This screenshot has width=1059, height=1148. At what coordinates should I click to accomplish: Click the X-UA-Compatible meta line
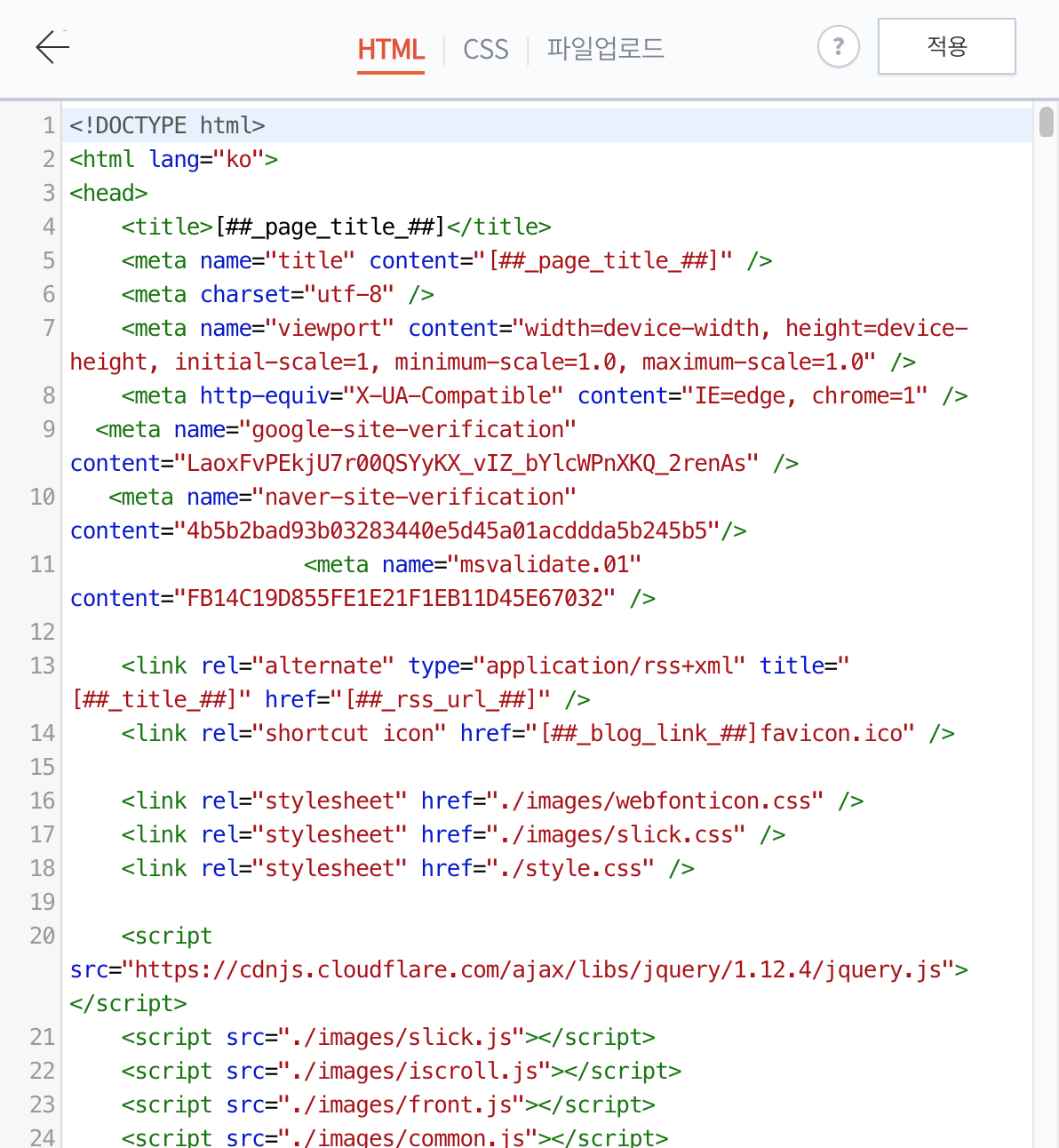(545, 395)
